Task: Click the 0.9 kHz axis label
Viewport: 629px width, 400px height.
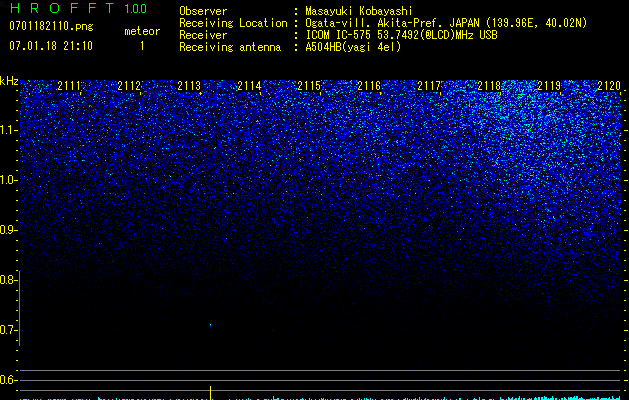Action: [8, 230]
